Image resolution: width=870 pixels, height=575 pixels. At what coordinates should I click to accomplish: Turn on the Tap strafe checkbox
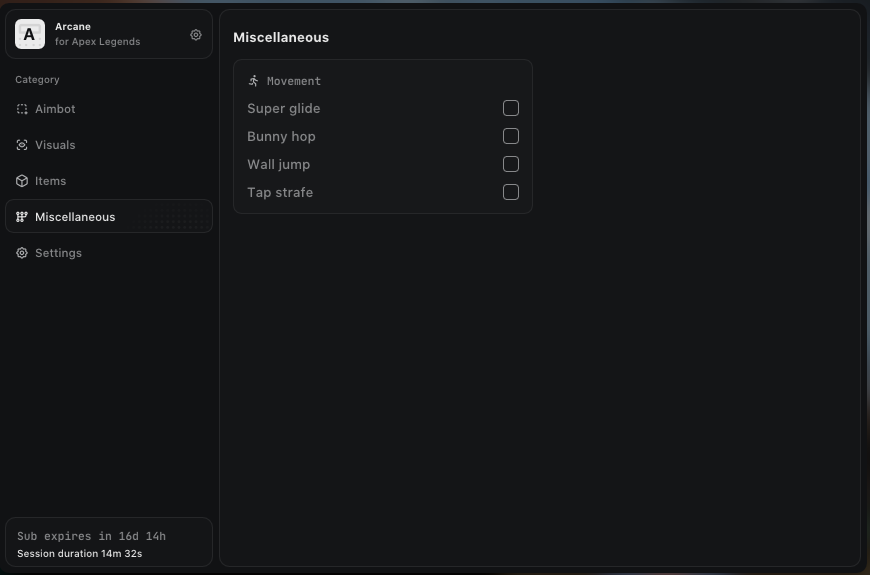511,192
